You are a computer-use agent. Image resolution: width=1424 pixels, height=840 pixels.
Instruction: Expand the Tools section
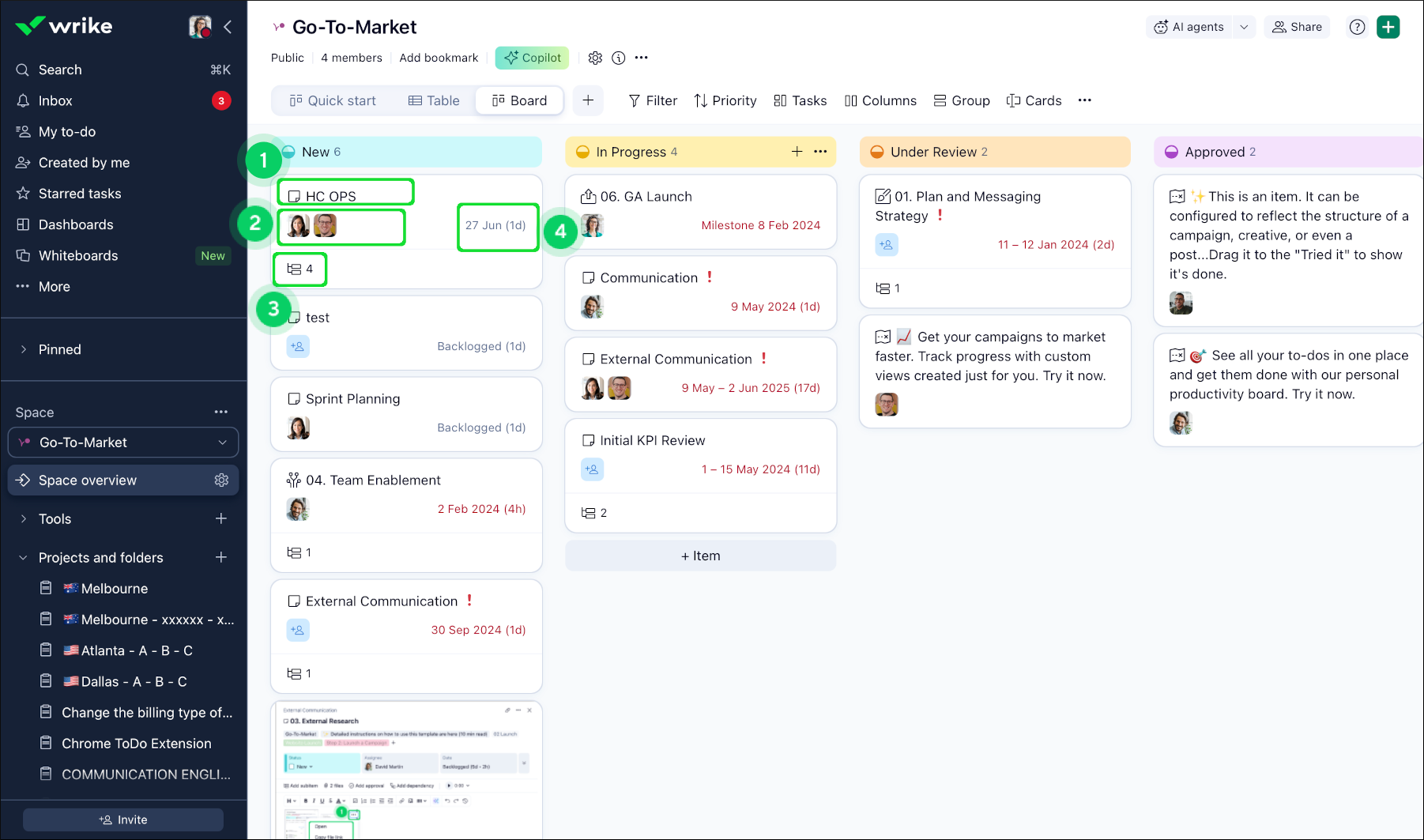coord(23,519)
